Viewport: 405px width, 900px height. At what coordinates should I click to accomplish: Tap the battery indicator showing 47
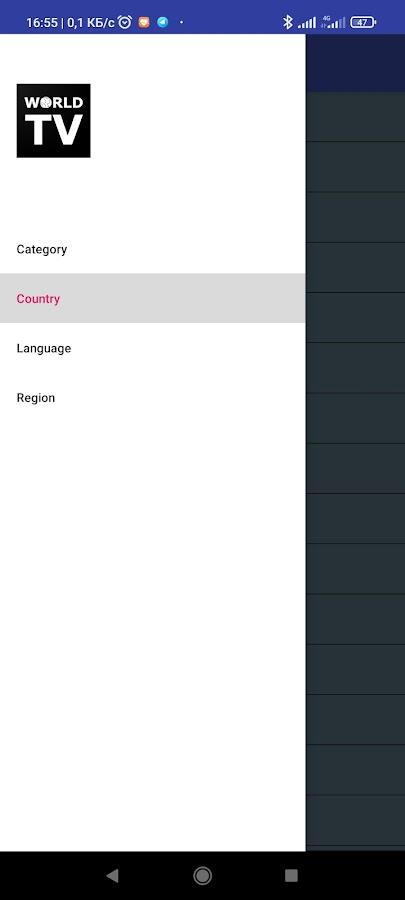coord(363,22)
